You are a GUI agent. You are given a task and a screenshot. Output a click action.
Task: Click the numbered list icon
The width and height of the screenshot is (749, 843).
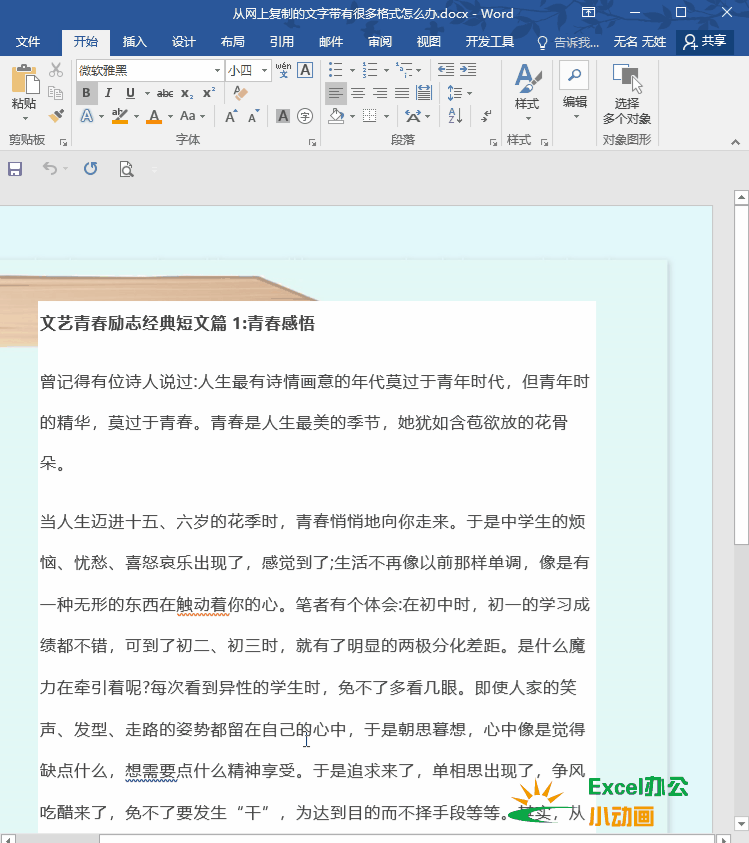[x=370, y=70]
